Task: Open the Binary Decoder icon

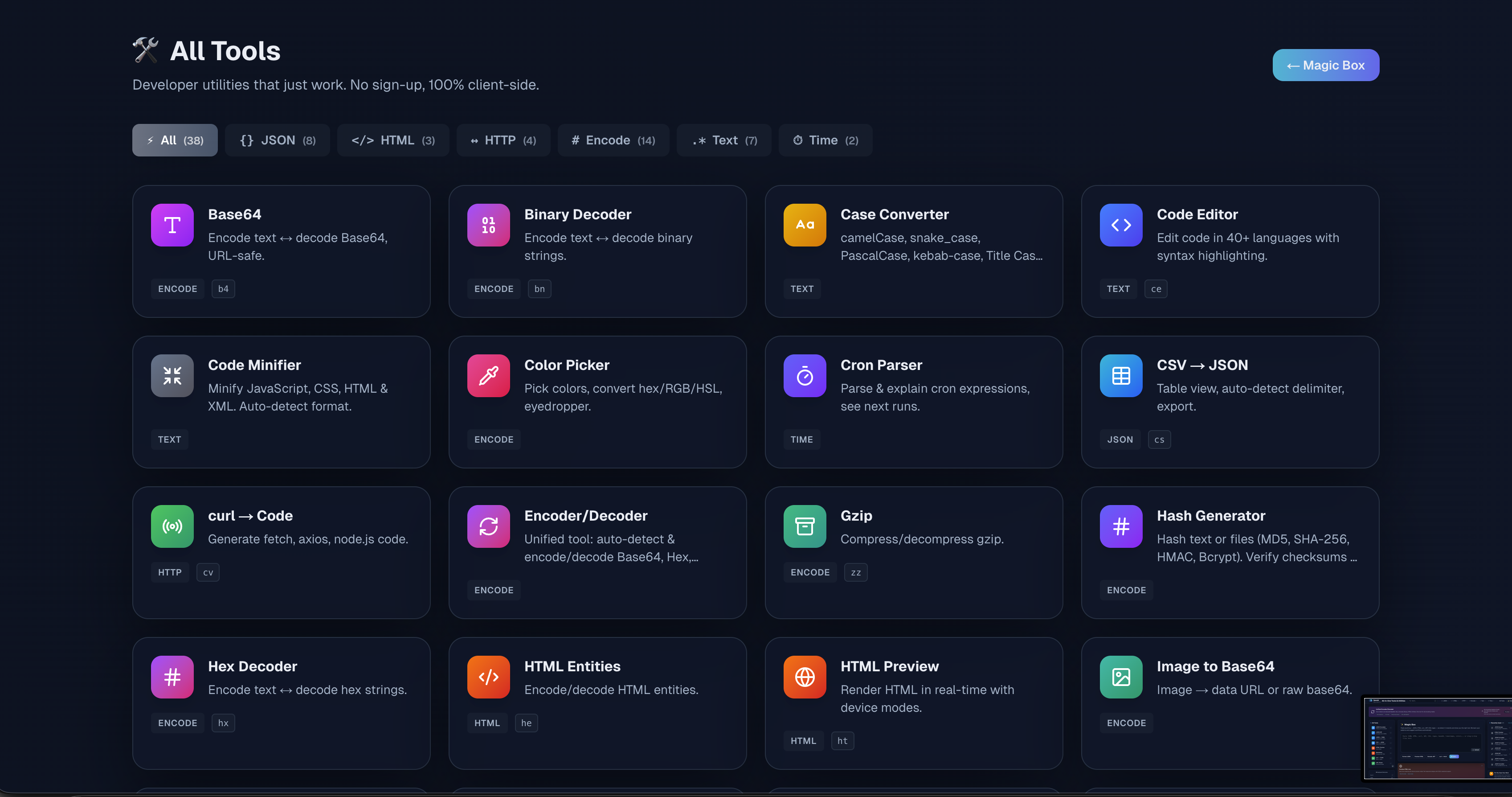Action: pyautogui.click(x=488, y=225)
